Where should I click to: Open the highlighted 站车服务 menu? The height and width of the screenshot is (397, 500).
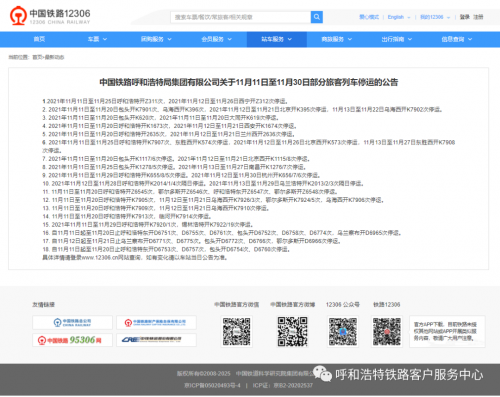pos(277,39)
